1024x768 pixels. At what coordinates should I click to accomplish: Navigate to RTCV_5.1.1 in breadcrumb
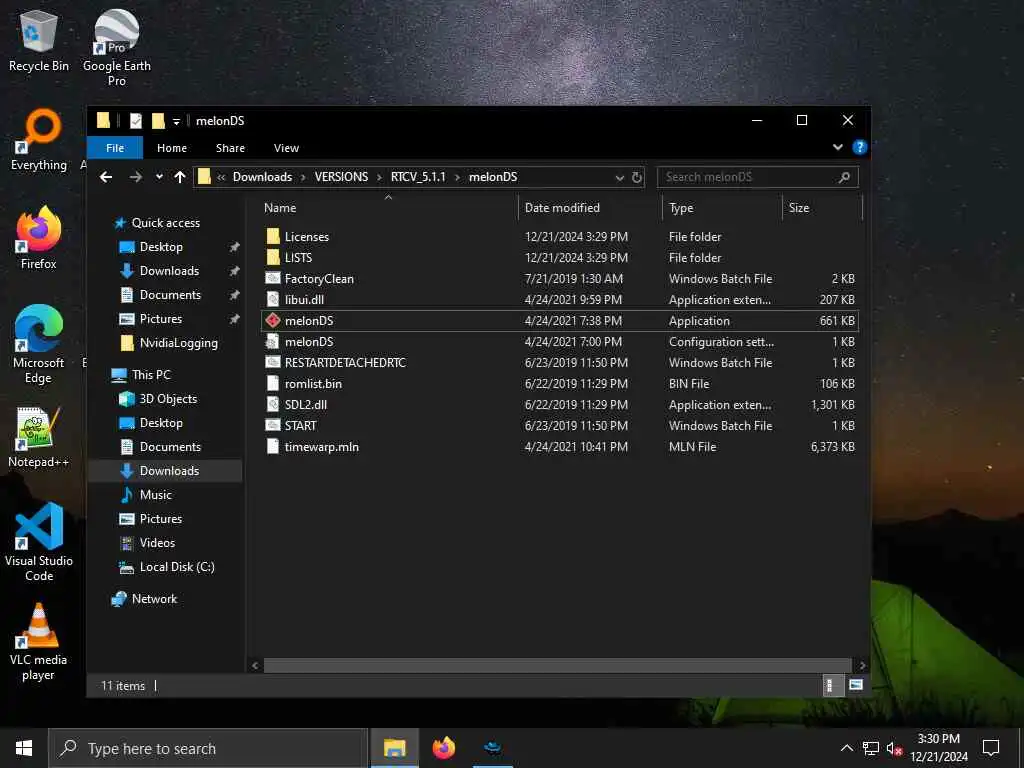coord(418,177)
